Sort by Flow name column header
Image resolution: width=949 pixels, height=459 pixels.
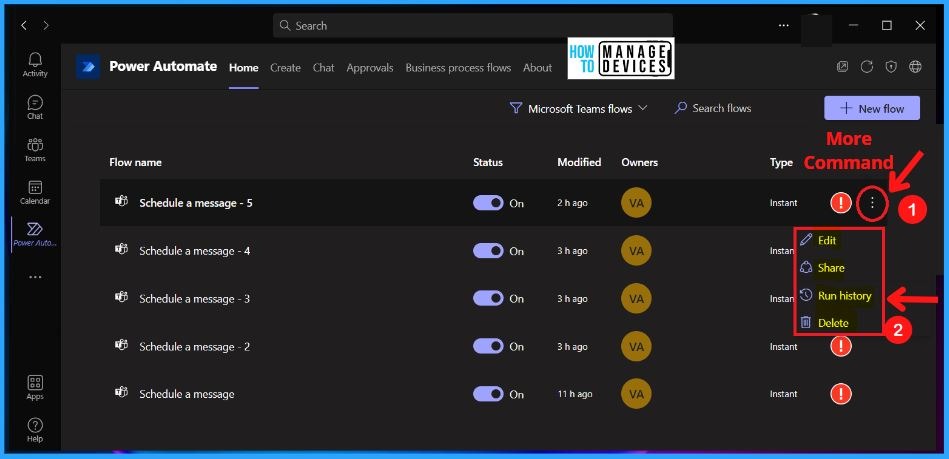(136, 162)
